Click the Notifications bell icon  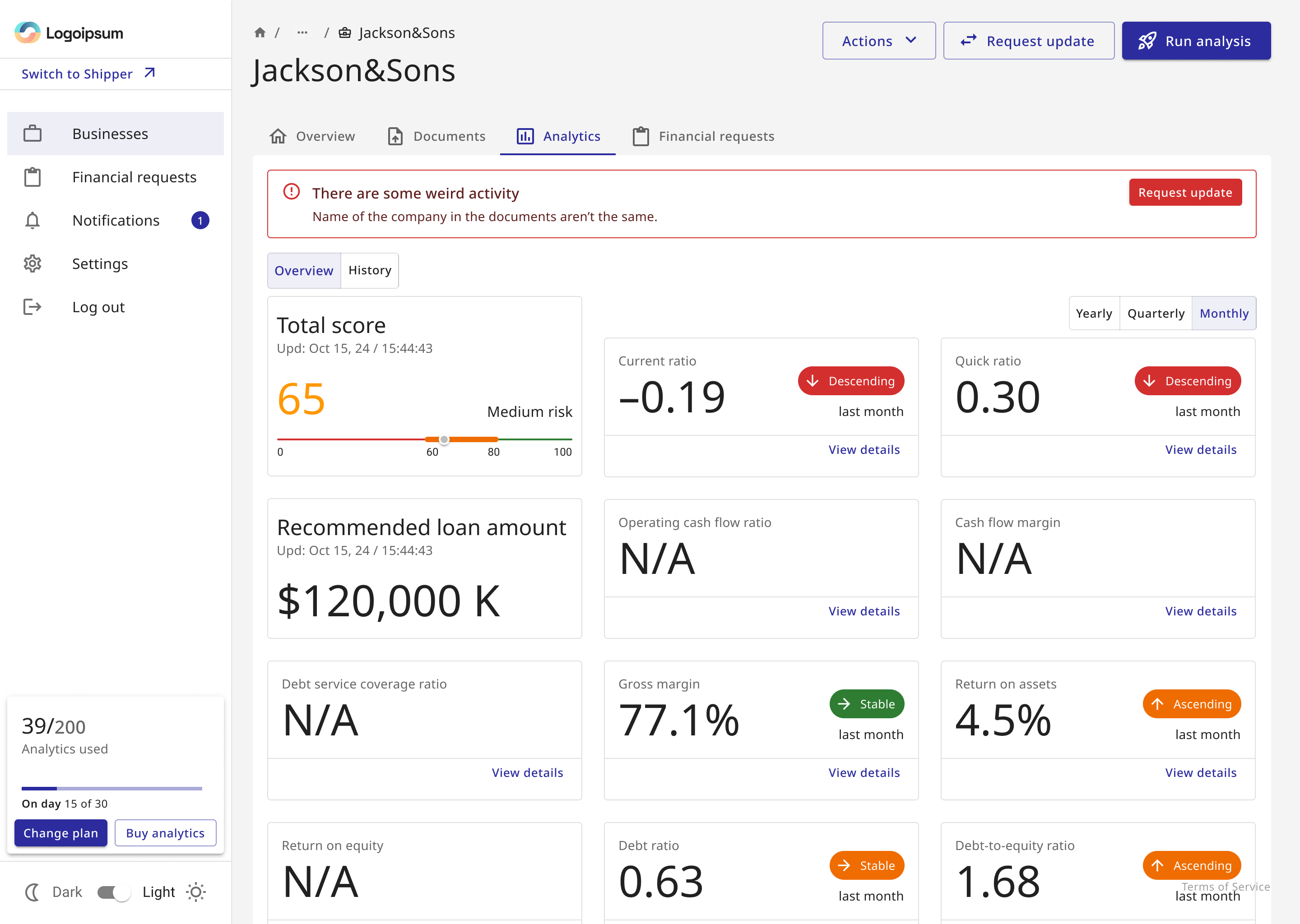32,220
